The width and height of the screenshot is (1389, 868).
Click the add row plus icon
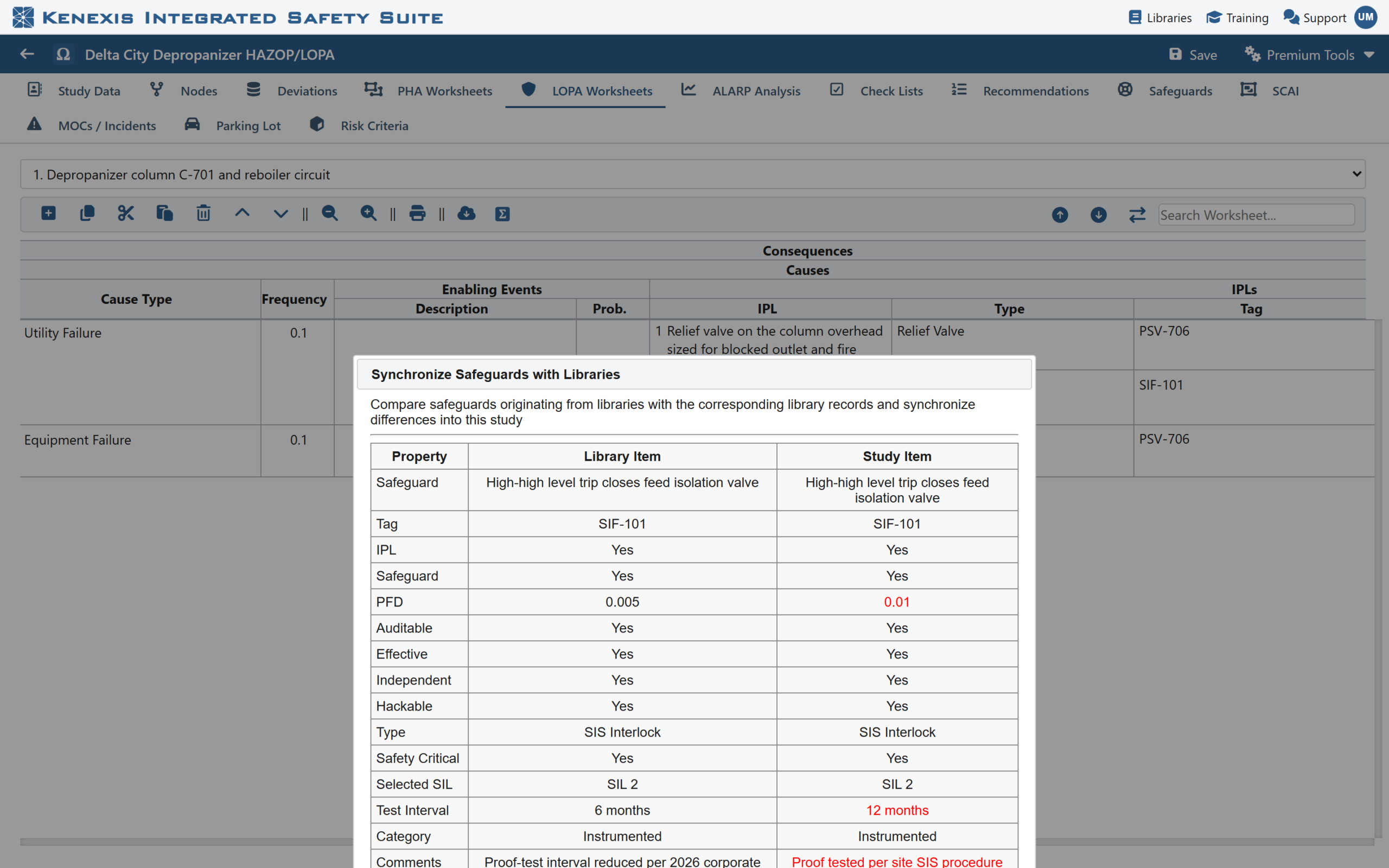(49, 214)
